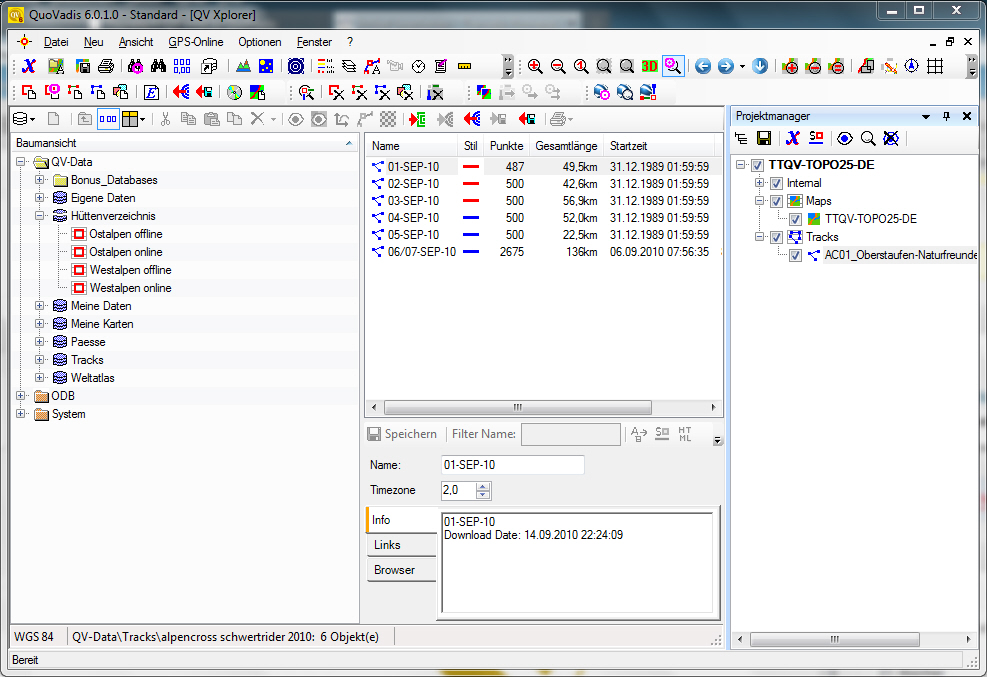Sort by the Gesamtlänge column header
Image resolution: width=987 pixels, height=677 pixels.
coord(567,146)
